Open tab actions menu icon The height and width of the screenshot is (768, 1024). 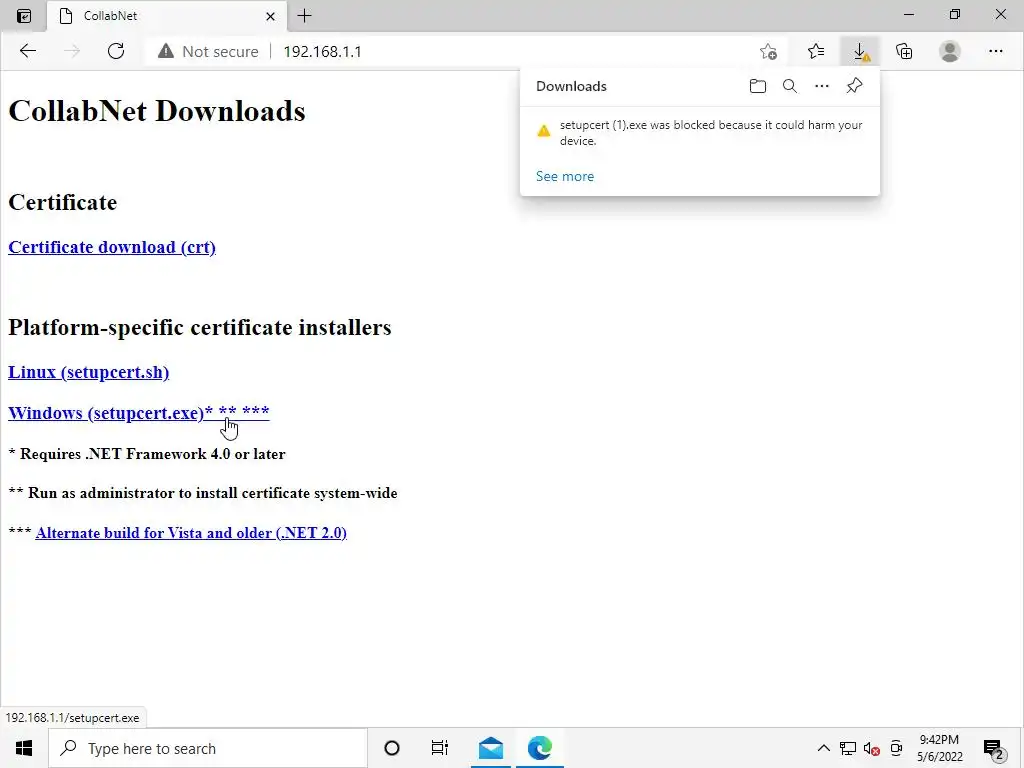coord(24,16)
